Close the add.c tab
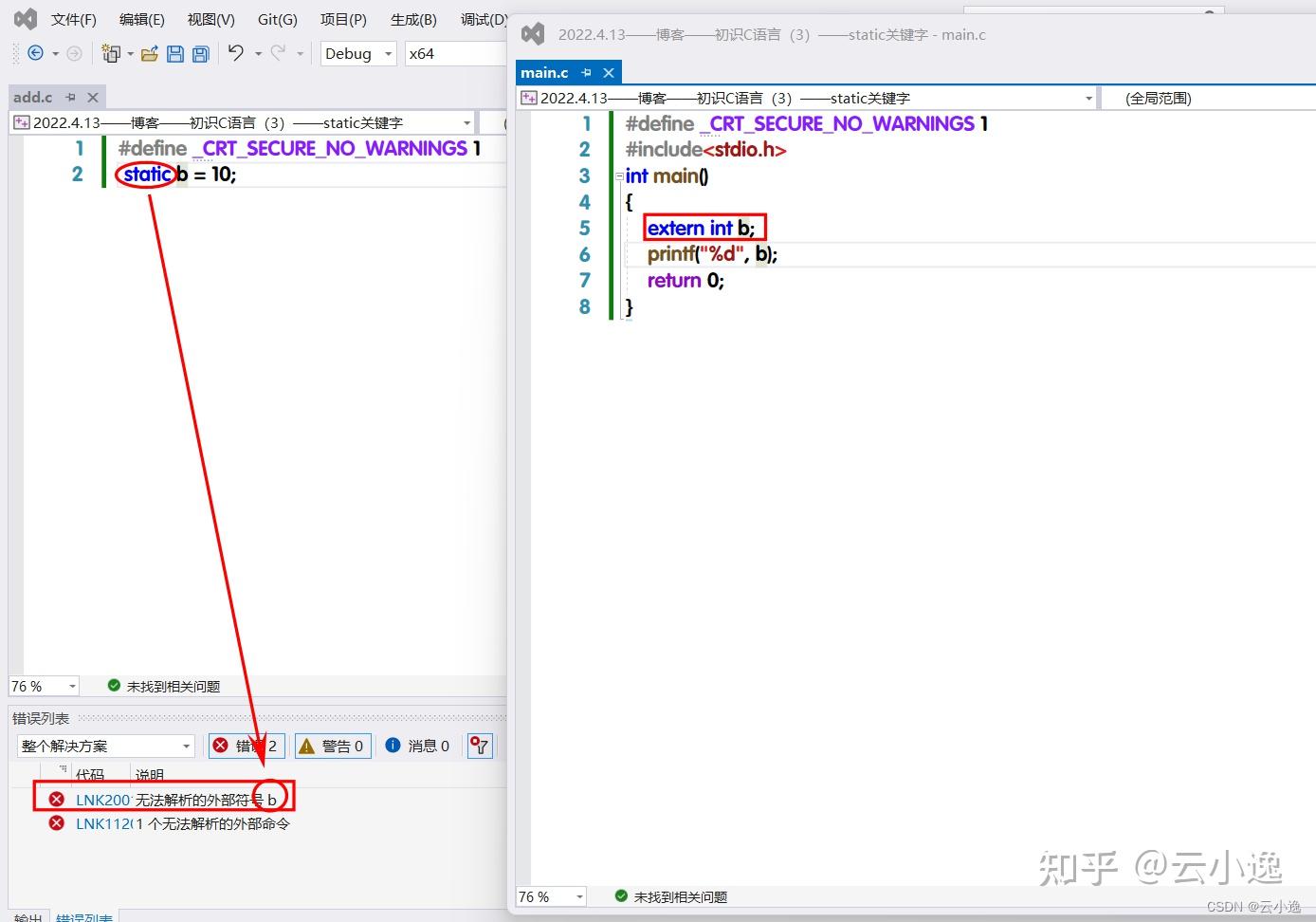1316x922 pixels. [x=93, y=97]
